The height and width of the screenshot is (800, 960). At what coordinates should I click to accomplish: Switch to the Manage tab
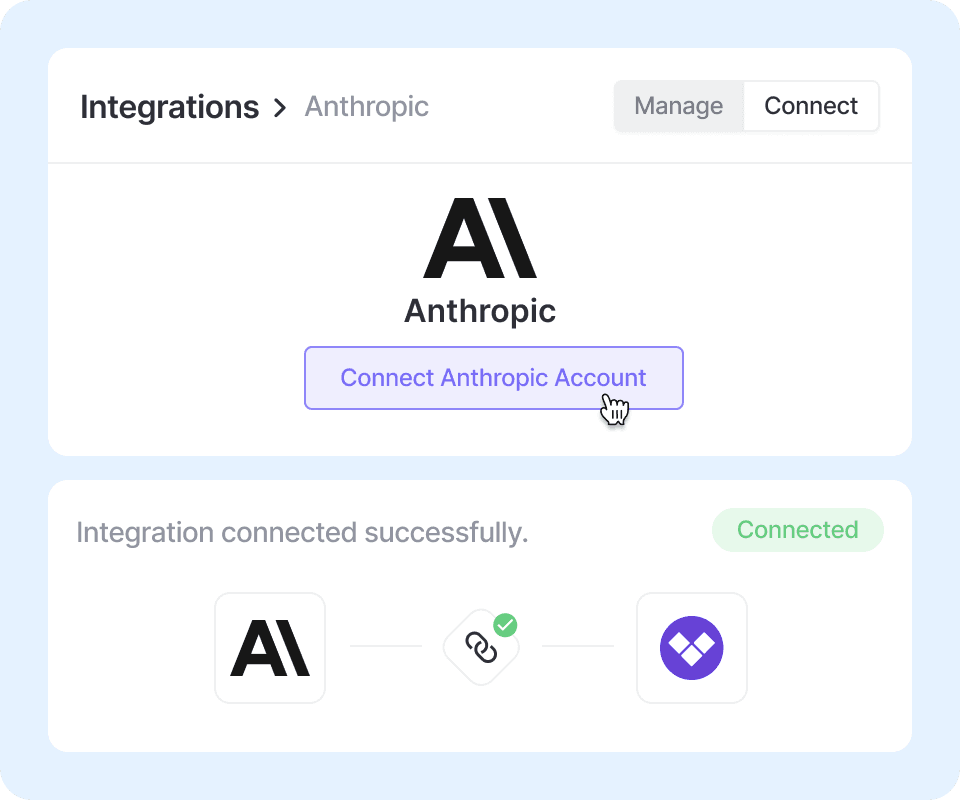click(679, 106)
